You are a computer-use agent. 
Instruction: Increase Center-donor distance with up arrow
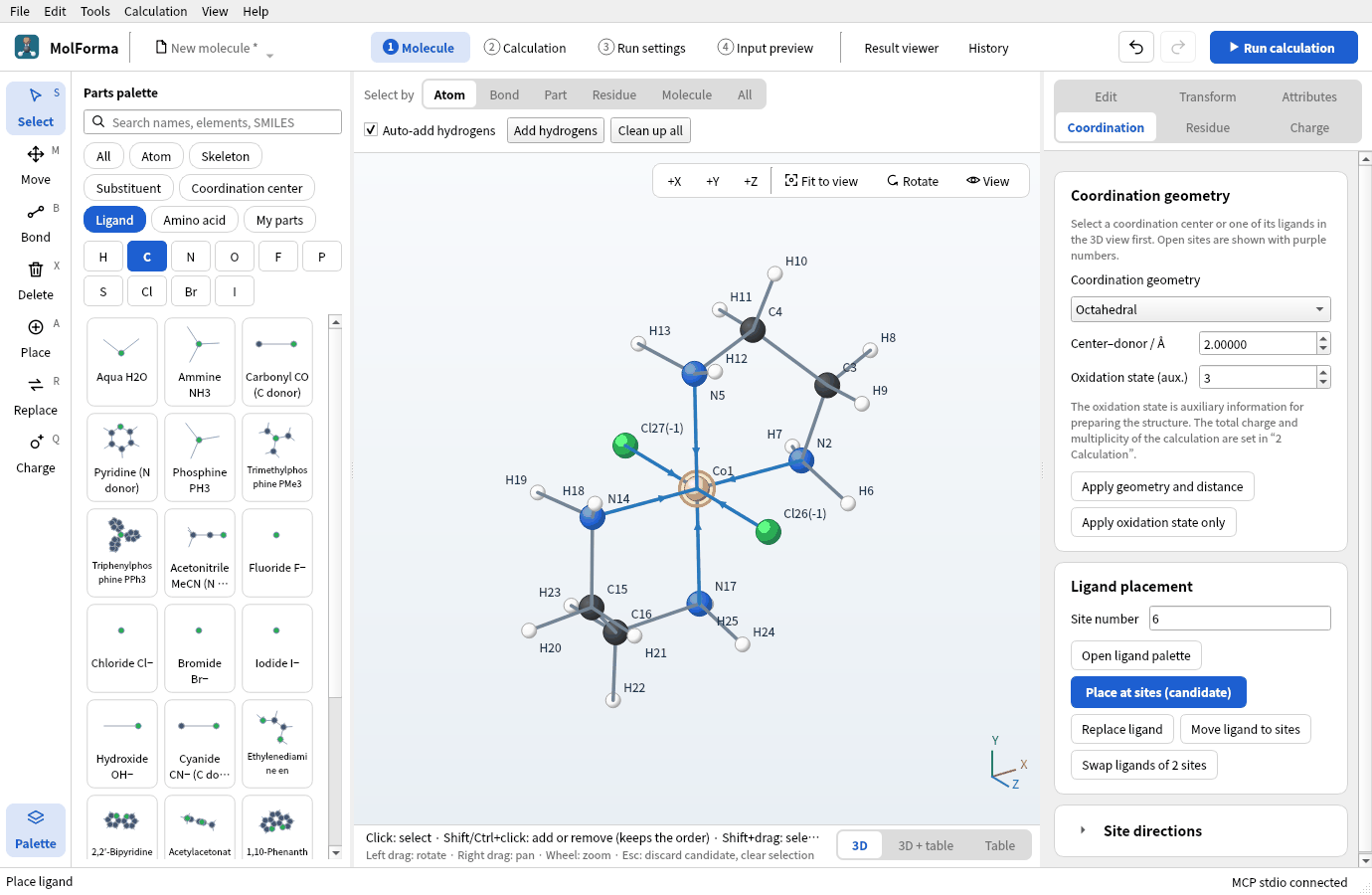click(1323, 338)
